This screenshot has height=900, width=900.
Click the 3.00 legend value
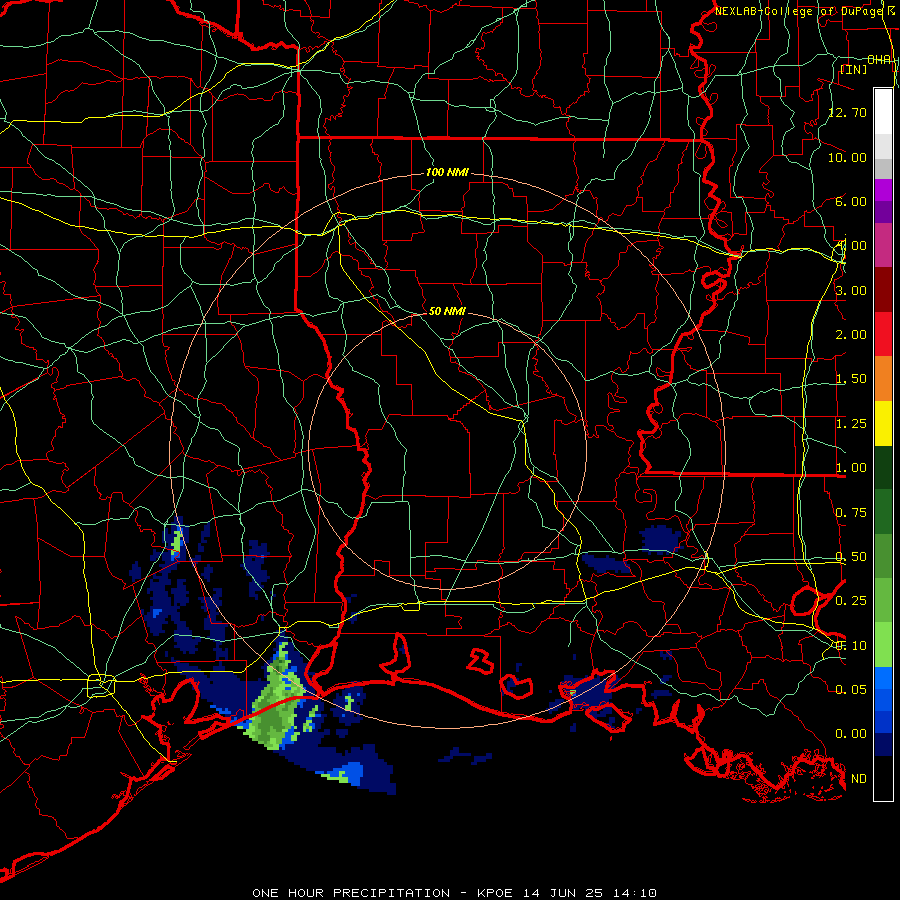tap(851, 290)
